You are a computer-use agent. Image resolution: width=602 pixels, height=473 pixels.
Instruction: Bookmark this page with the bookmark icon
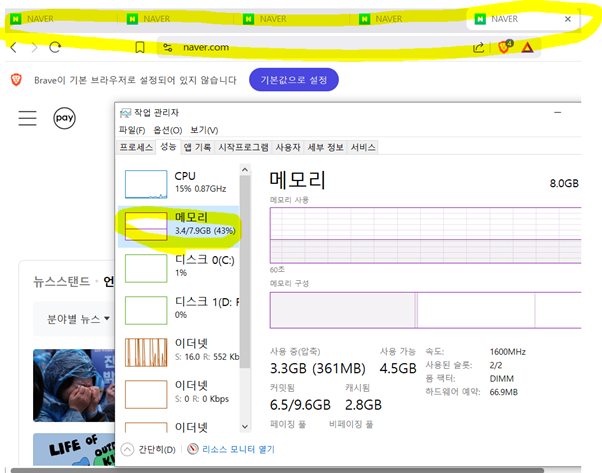coord(140,48)
